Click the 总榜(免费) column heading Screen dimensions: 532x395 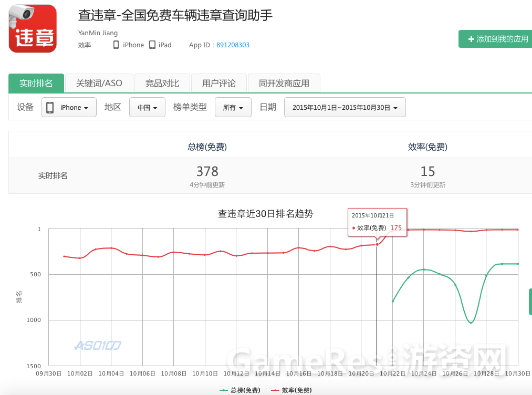pos(207,147)
